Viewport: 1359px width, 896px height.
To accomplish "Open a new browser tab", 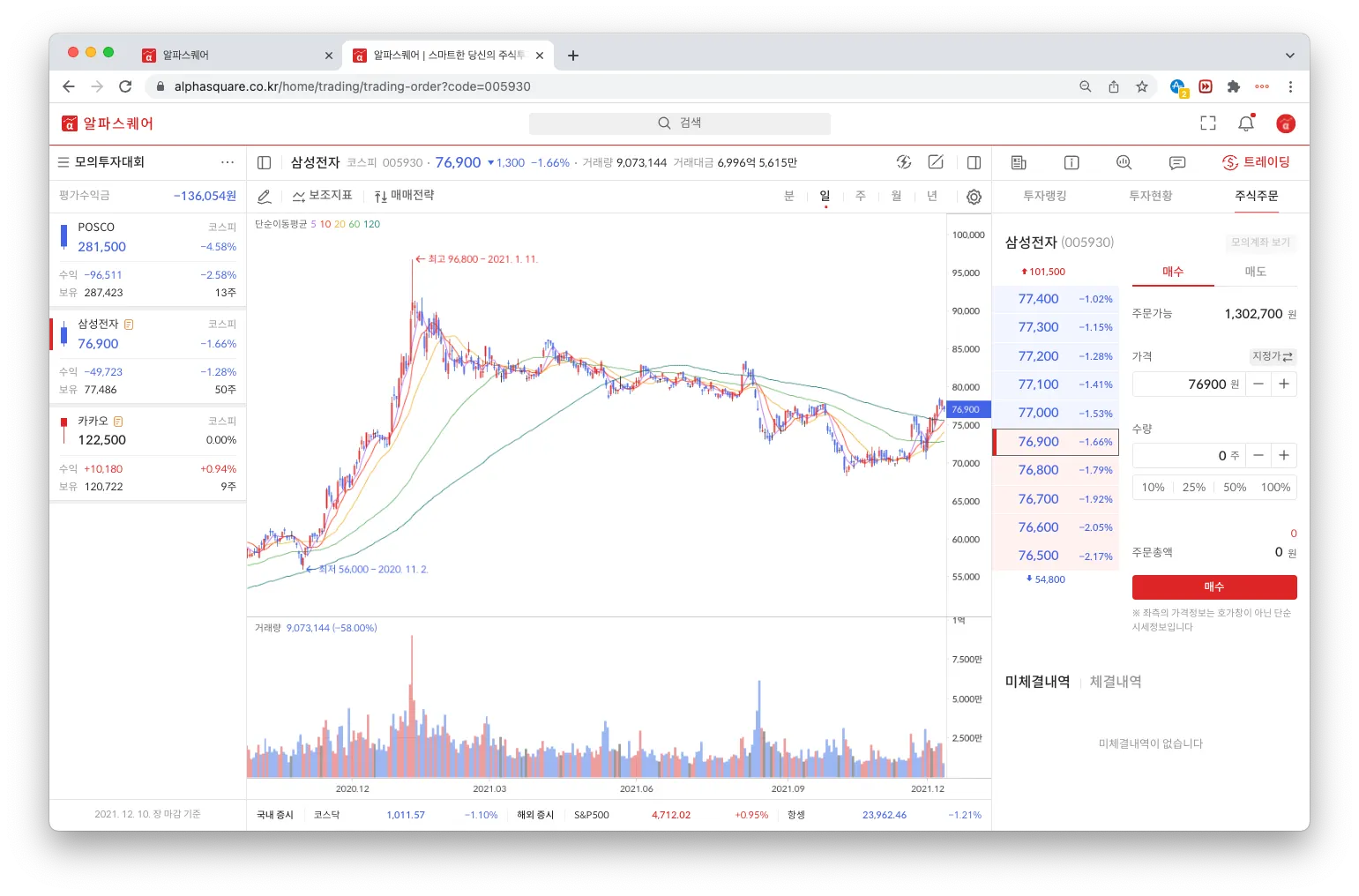I will pyautogui.click(x=573, y=56).
